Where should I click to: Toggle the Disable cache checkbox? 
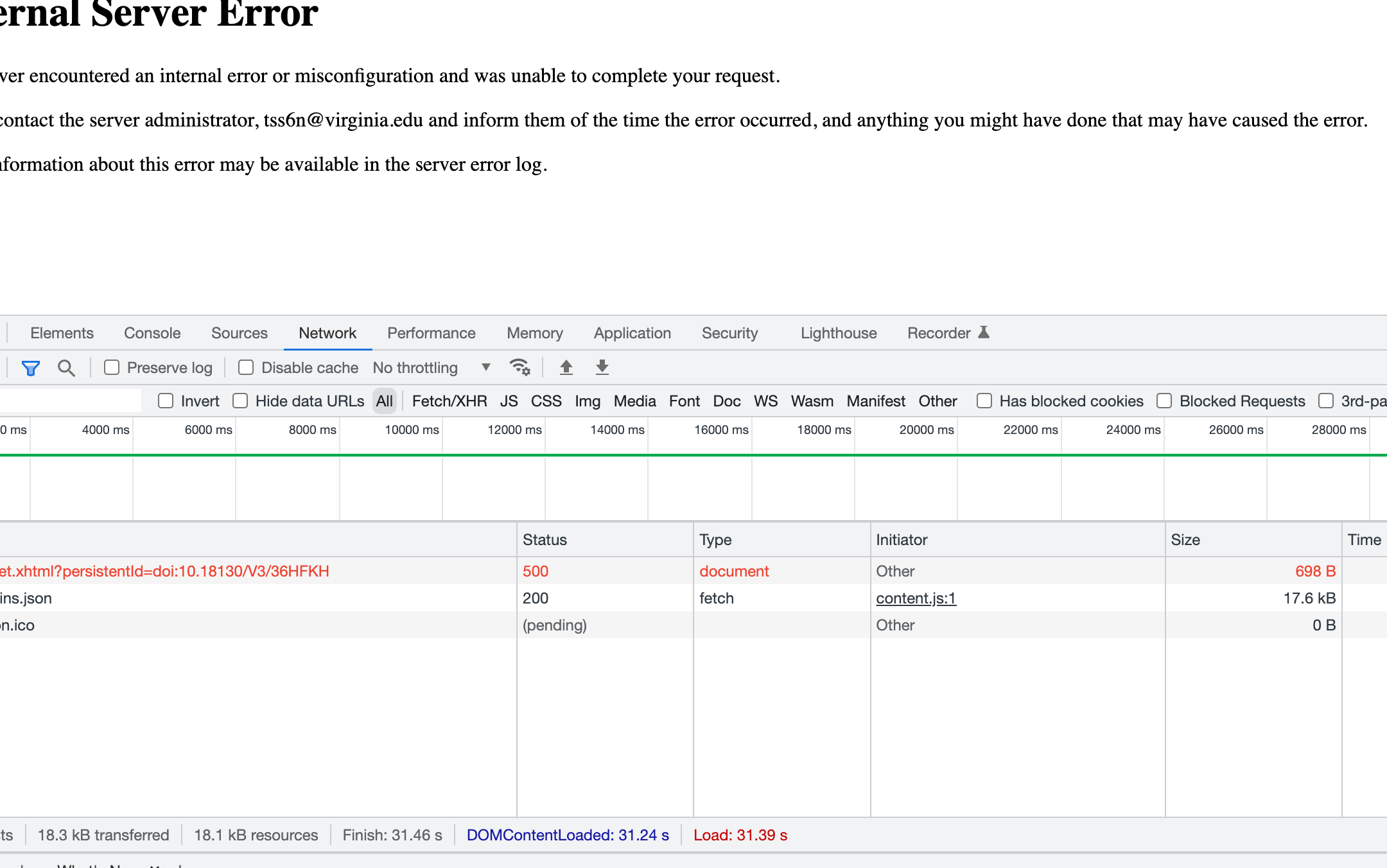pyautogui.click(x=246, y=367)
